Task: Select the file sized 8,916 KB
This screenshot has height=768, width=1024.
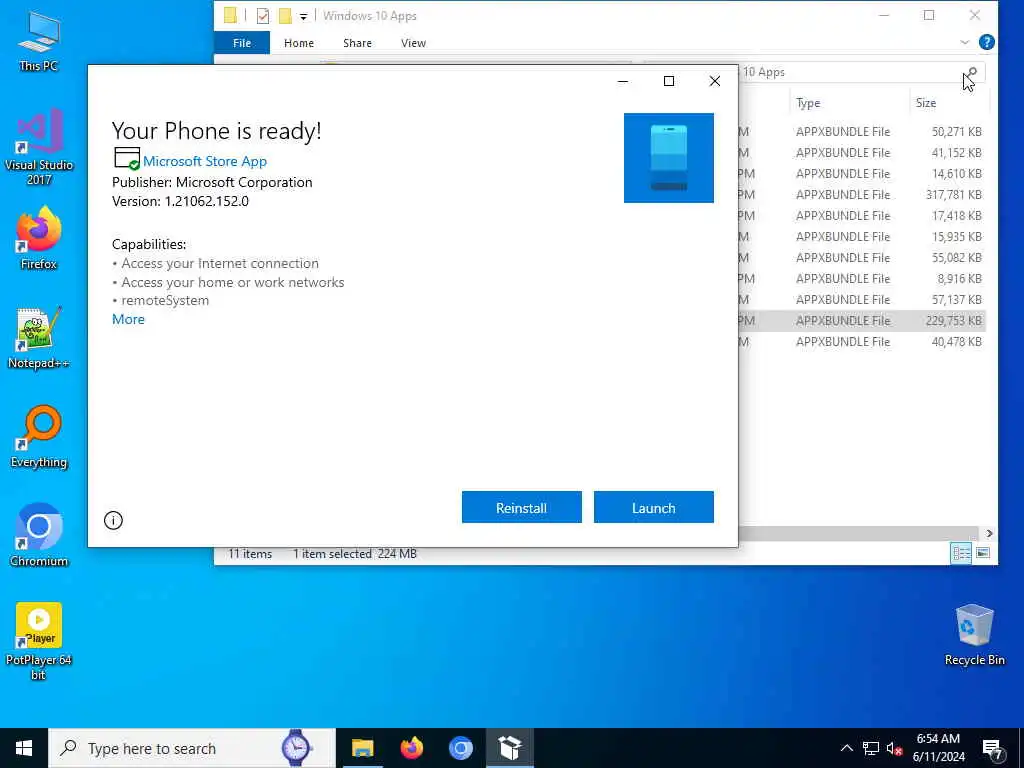Action: [861, 278]
